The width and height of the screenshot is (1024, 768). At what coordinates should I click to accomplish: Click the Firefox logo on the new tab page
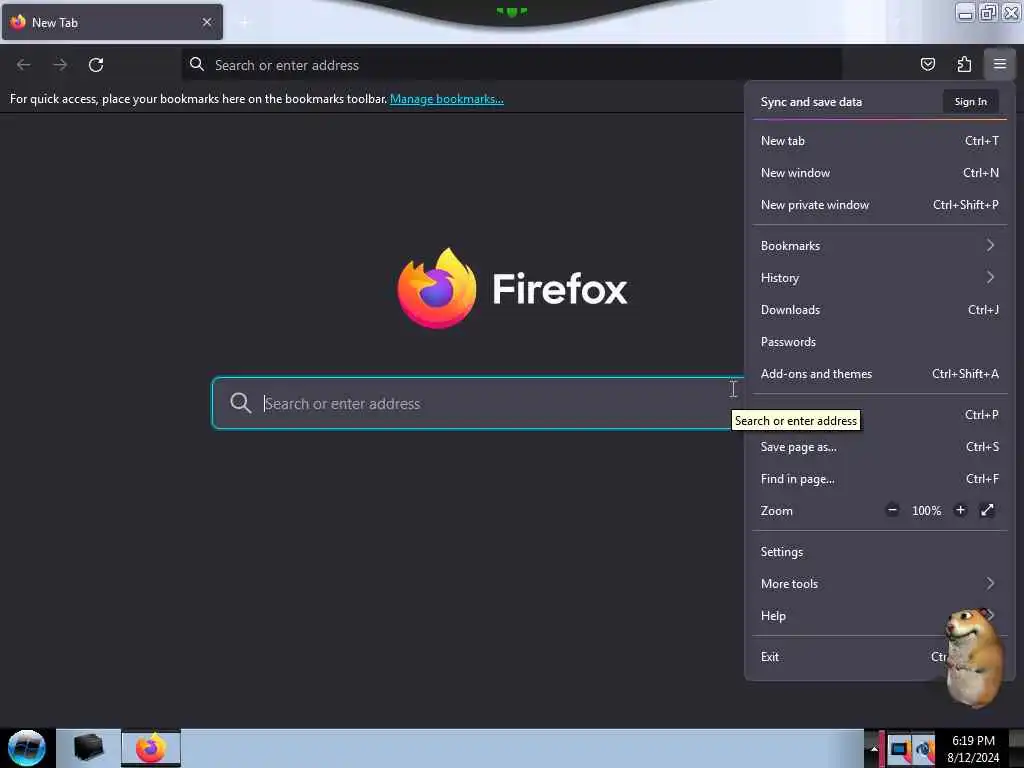click(x=437, y=288)
